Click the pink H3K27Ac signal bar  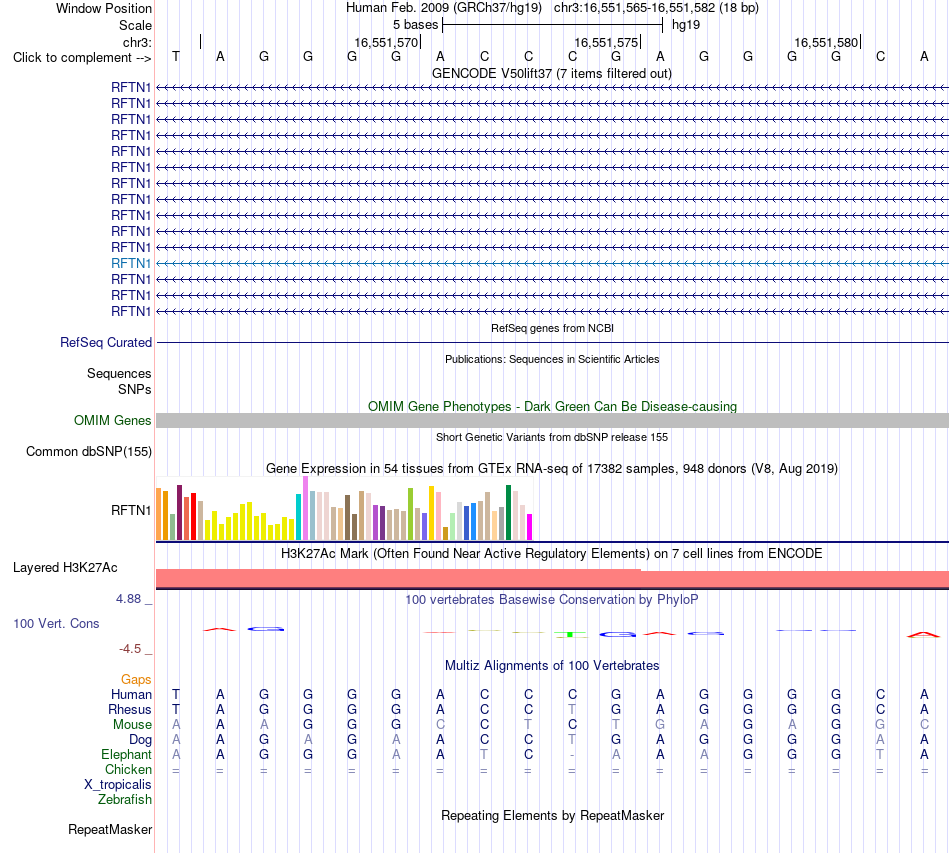click(x=552, y=579)
